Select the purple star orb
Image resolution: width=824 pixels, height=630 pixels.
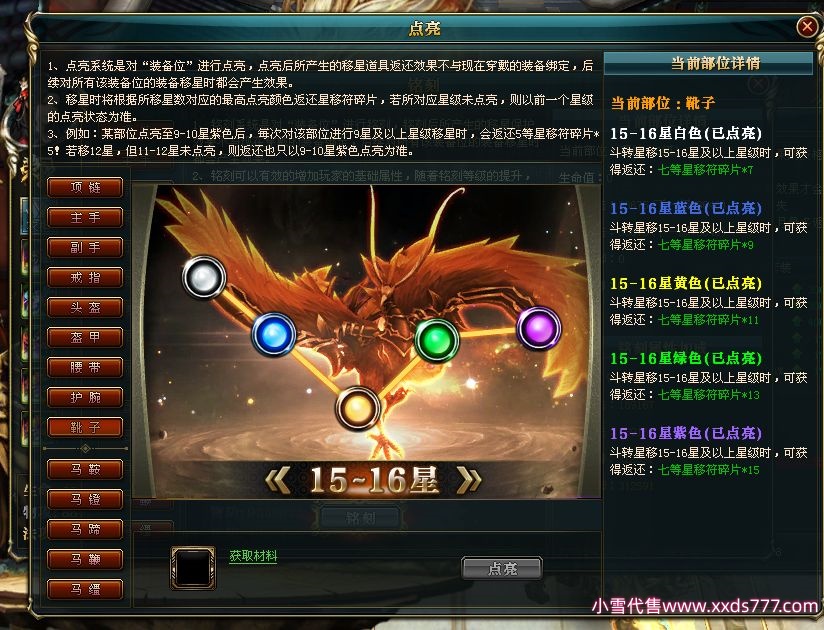click(539, 328)
